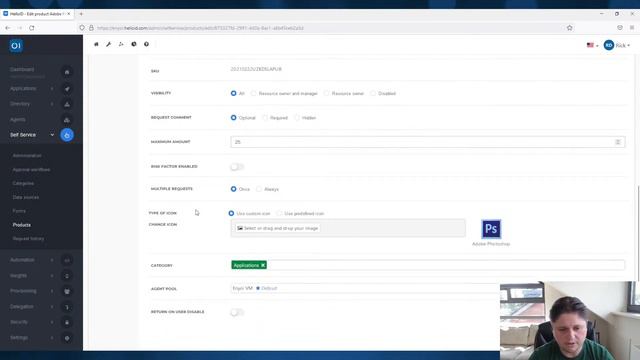
Task: Click the Applications rocket sidebar icon
Action: [67, 89]
